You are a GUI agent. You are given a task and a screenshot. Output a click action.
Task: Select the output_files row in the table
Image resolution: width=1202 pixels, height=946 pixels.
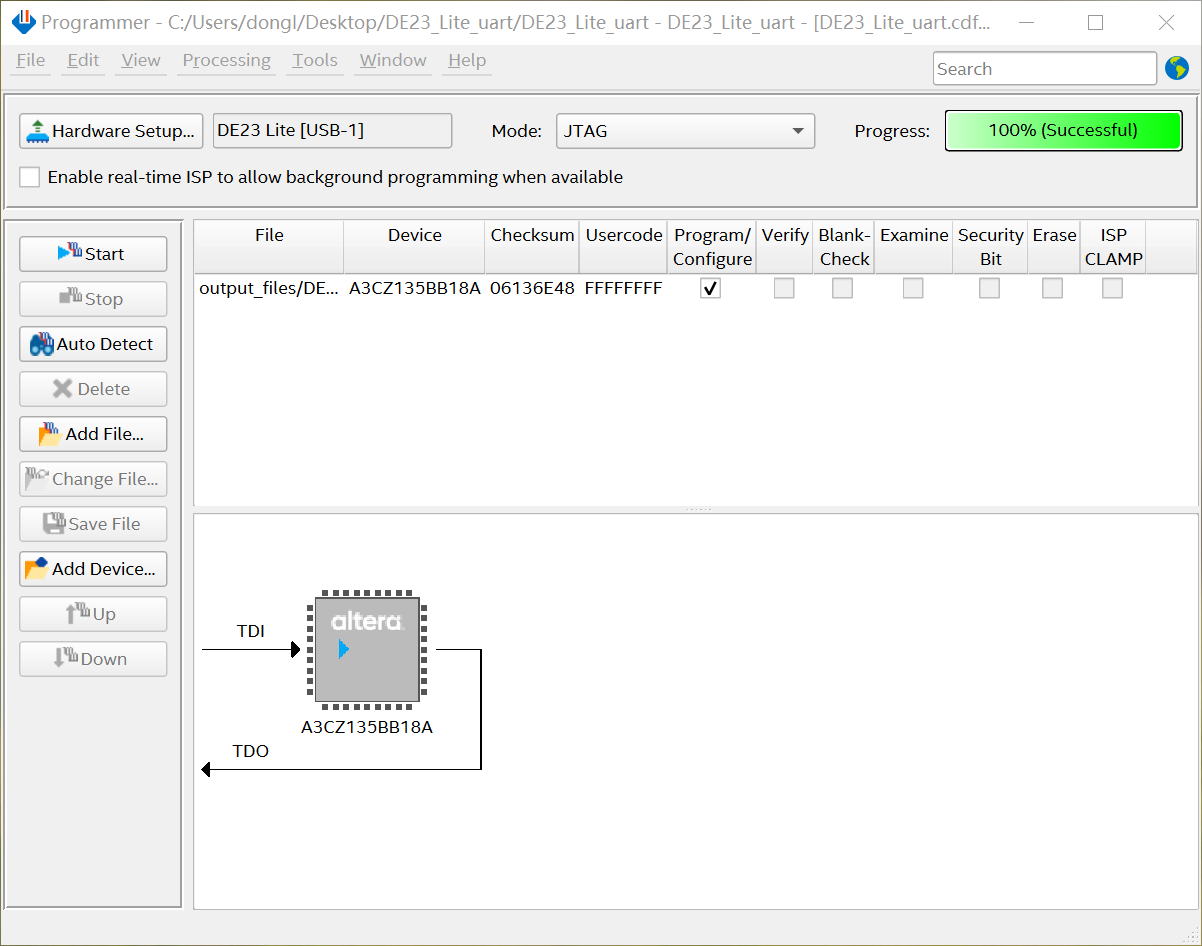[x=669, y=289]
